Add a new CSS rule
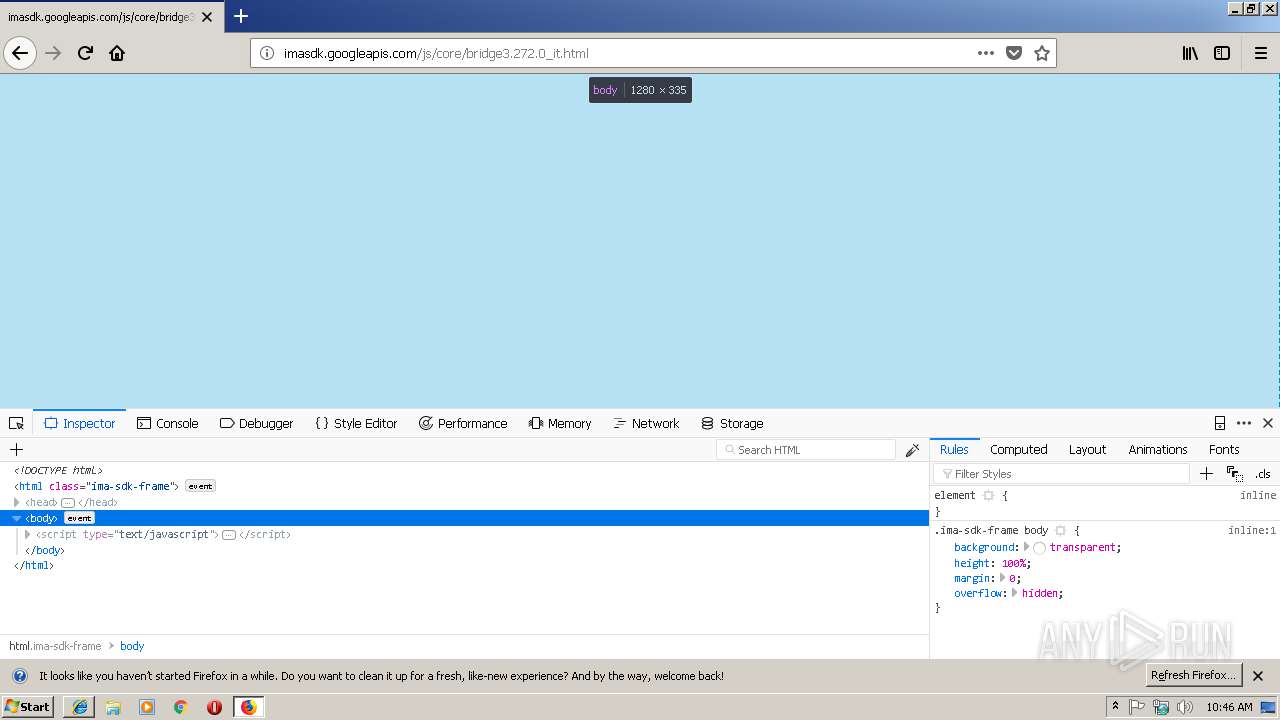The width and height of the screenshot is (1280, 720). (x=1206, y=474)
